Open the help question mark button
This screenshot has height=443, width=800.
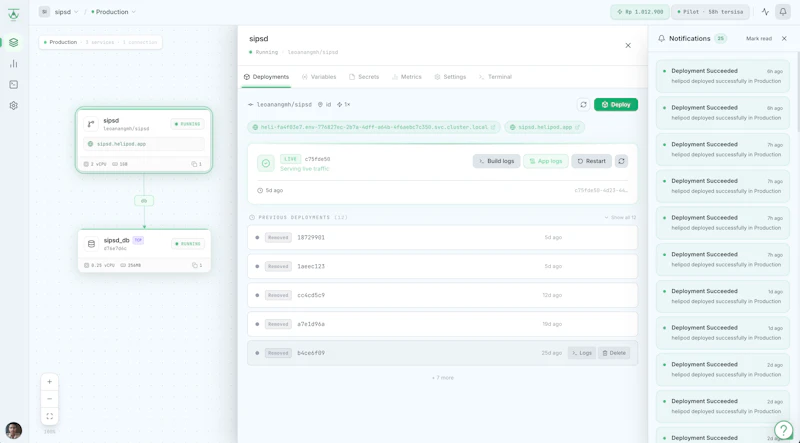pyautogui.click(x=784, y=430)
